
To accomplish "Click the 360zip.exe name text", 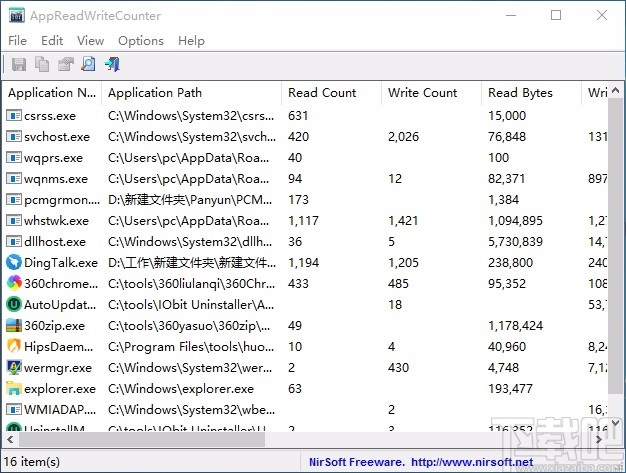I will pyautogui.click(x=54, y=325).
